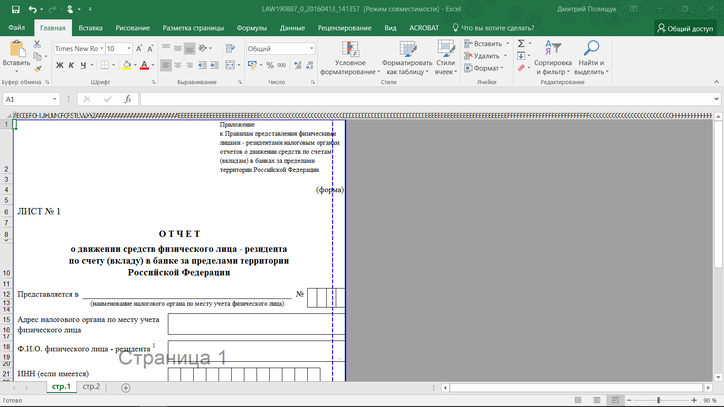Image resolution: width=724 pixels, height=407 pixels.
Task: Switch to Normal view in status bar
Action: (x=578, y=400)
